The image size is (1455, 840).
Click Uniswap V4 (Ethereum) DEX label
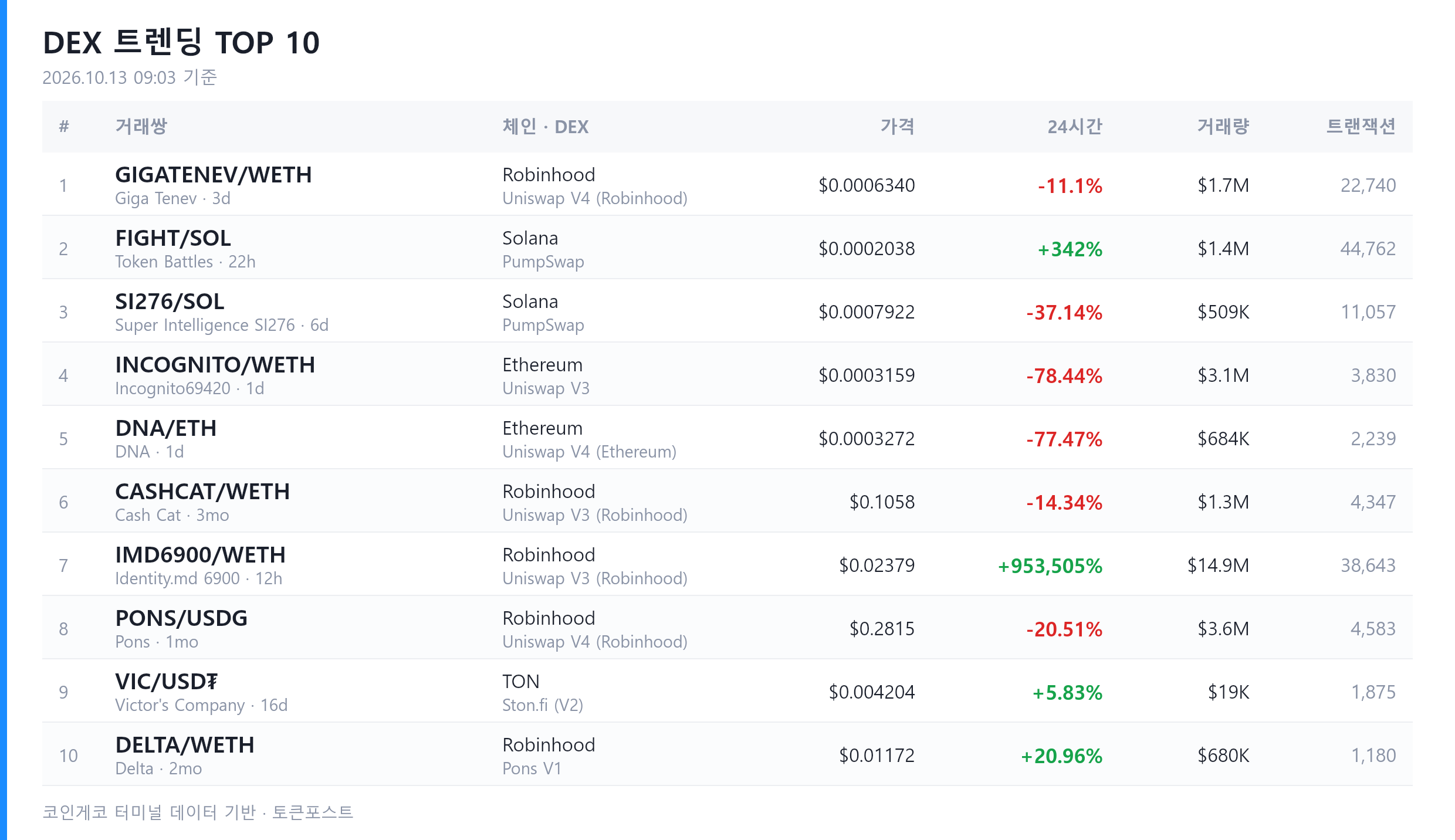pos(590,452)
